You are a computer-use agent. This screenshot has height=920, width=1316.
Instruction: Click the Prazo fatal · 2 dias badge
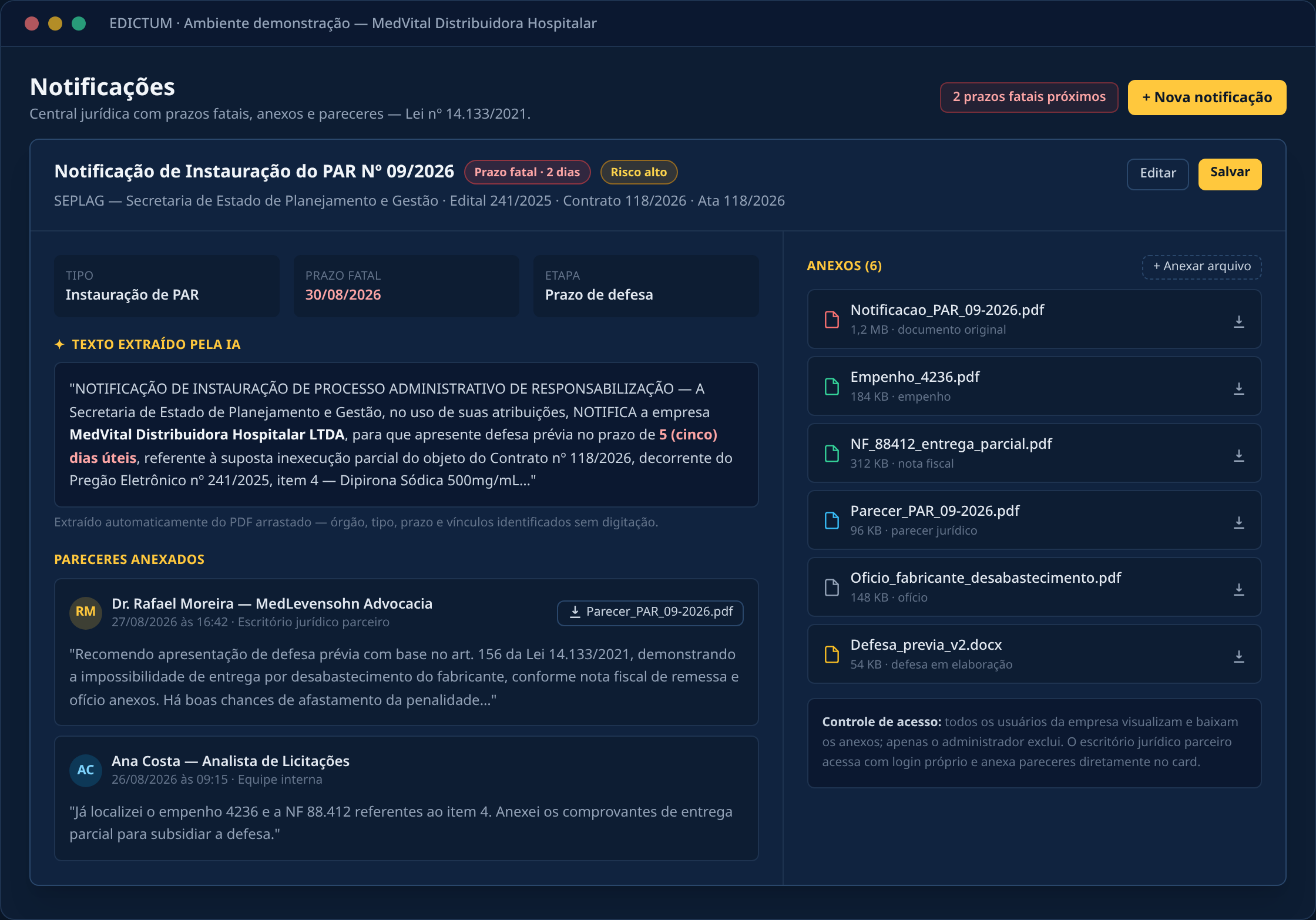(527, 172)
